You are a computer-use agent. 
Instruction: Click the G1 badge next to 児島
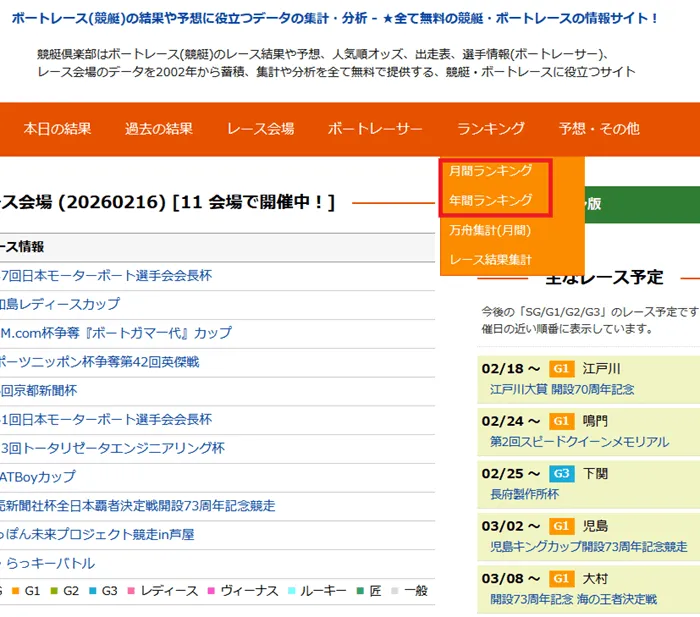[x=561, y=525]
